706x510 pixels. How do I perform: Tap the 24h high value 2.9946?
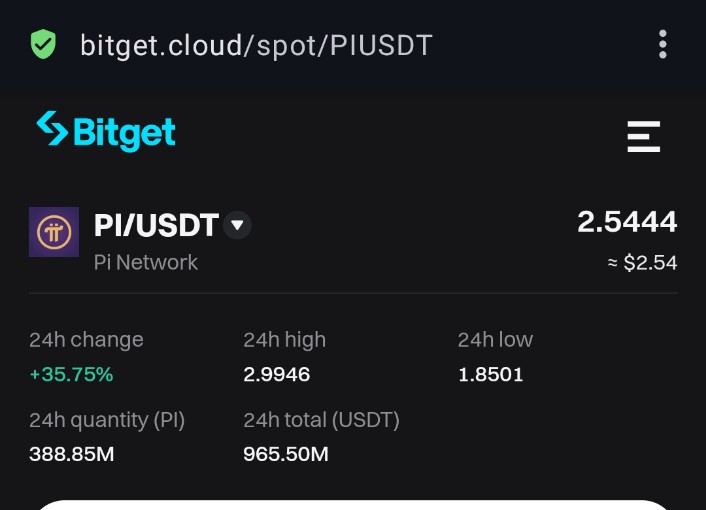pyautogui.click(x=277, y=375)
